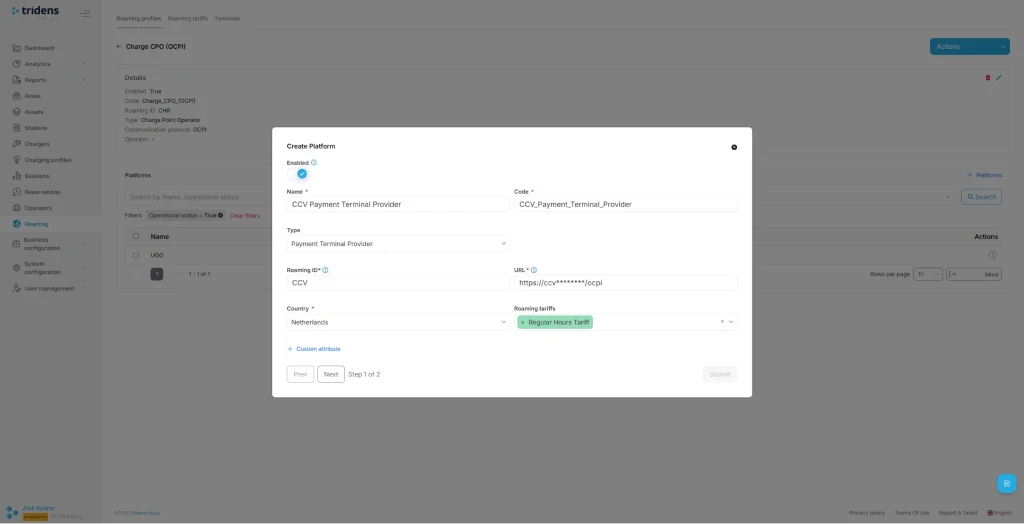Expand the Roaming tariffs dropdown arrow
The image size is (1024, 524).
tap(731, 322)
